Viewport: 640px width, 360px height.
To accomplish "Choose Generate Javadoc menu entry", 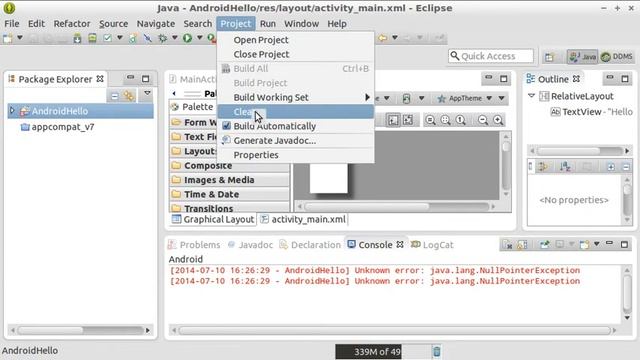I will coord(296,140).
